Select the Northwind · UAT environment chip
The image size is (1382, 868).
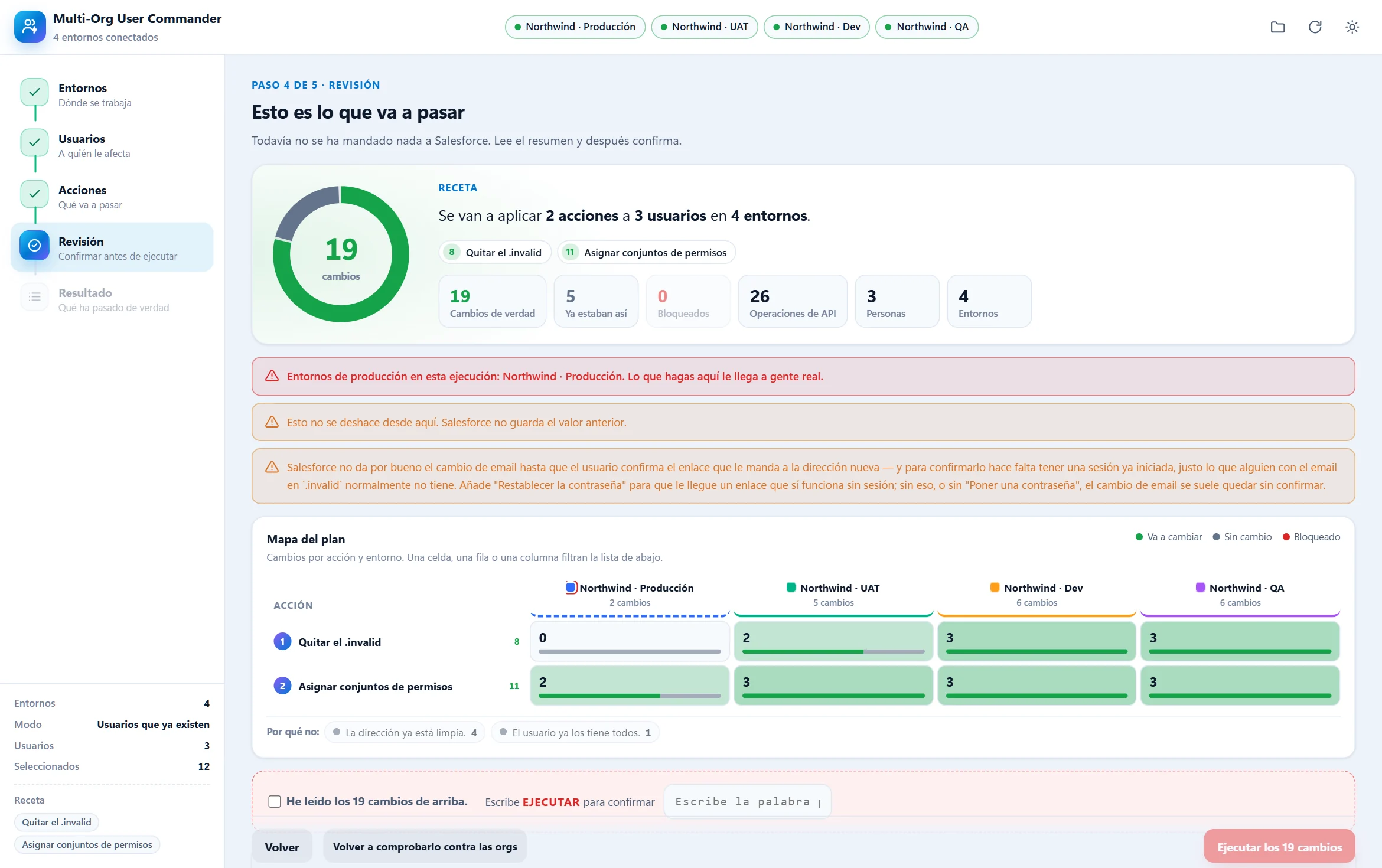click(x=704, y=27)
